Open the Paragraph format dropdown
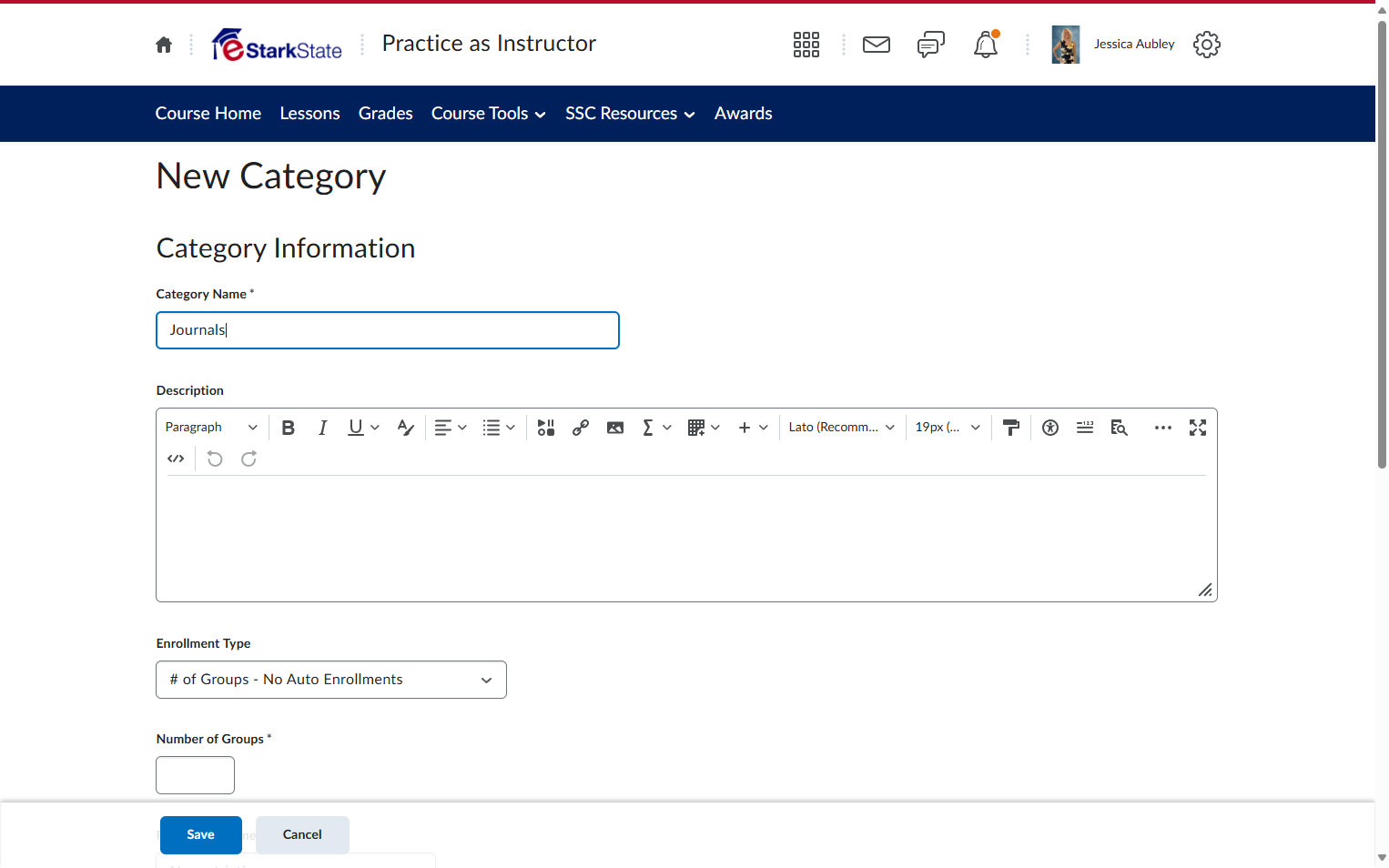 point(211,428)
